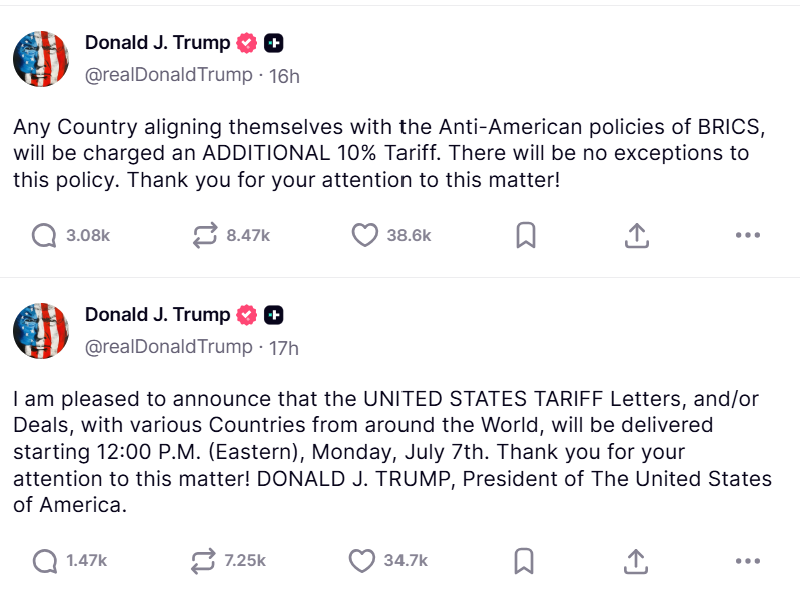
Task: Bookmark the Tariff Letters post
Action: (x=524, y=561)
